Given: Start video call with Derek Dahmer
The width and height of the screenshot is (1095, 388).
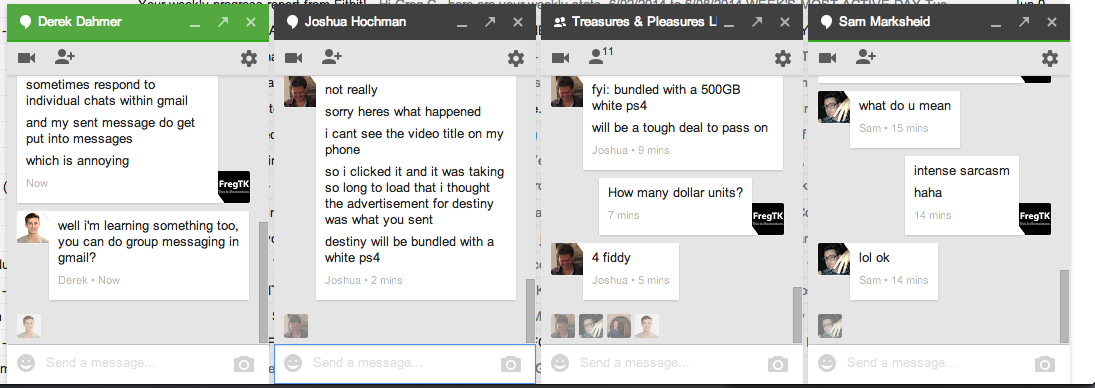Looking at the screenshot, I should pos(27,57).
